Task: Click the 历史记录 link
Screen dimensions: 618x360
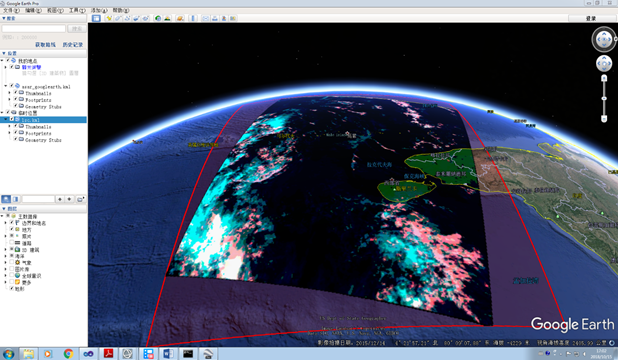Action: pos(73,45)
